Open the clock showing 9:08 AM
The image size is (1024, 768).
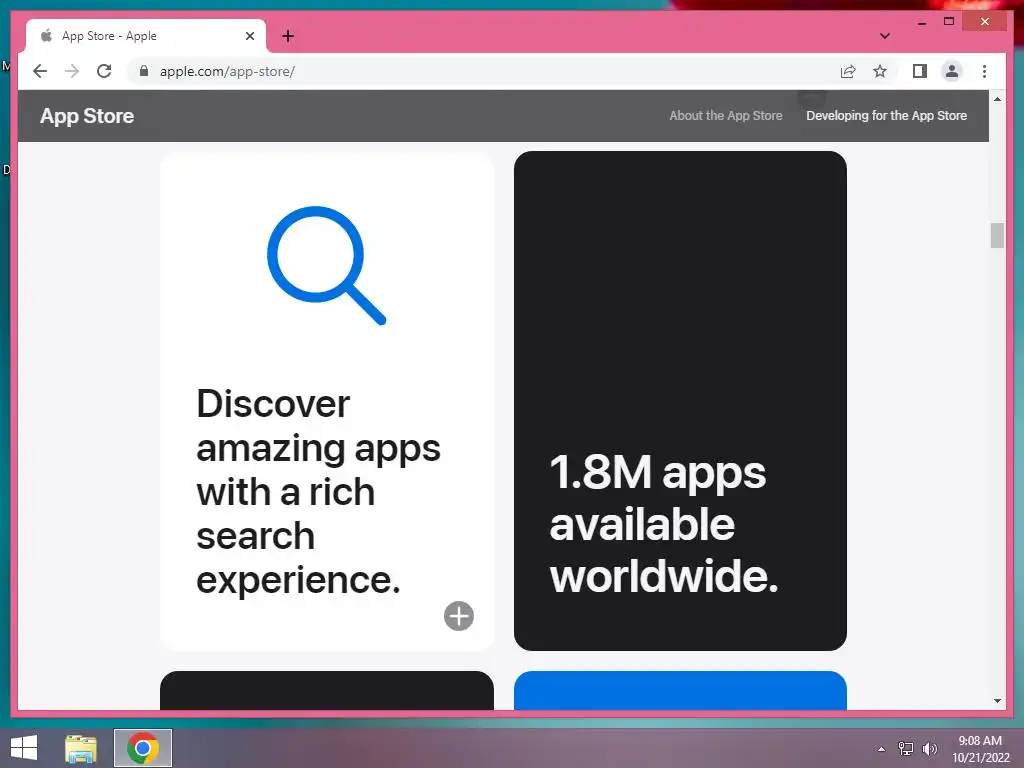coord(980,749)
